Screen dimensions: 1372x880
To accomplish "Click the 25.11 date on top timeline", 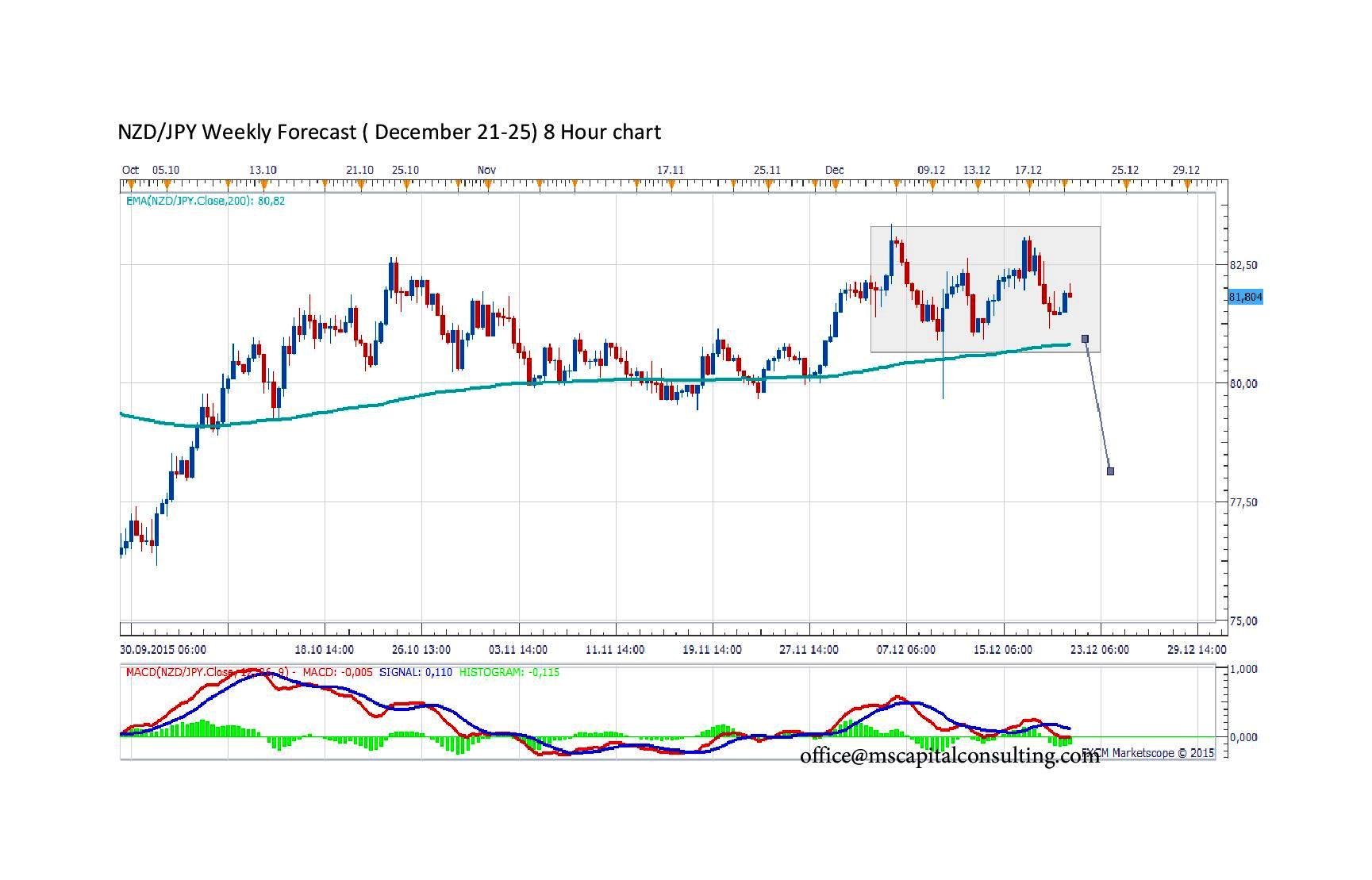I will 767,170.
